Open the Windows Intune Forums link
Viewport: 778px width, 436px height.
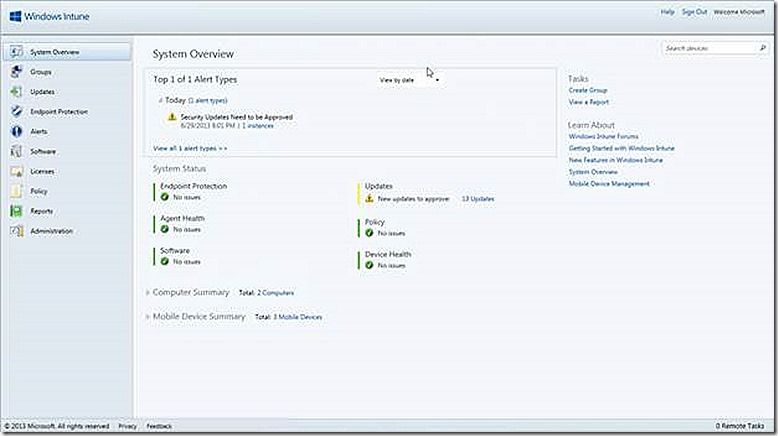(603, 136)
